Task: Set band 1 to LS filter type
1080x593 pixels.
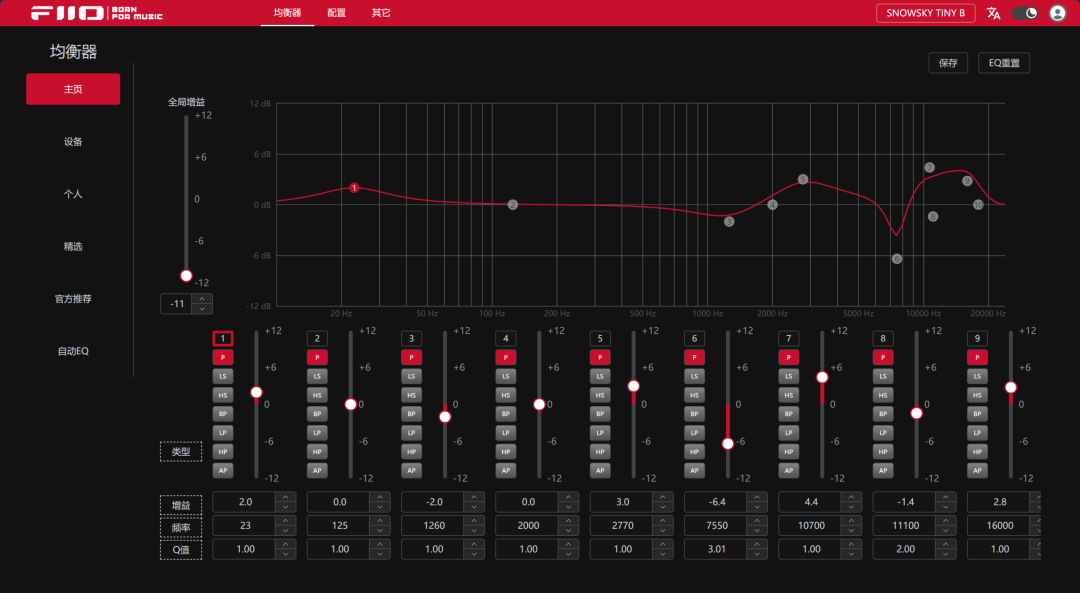Action: (222, 376)
